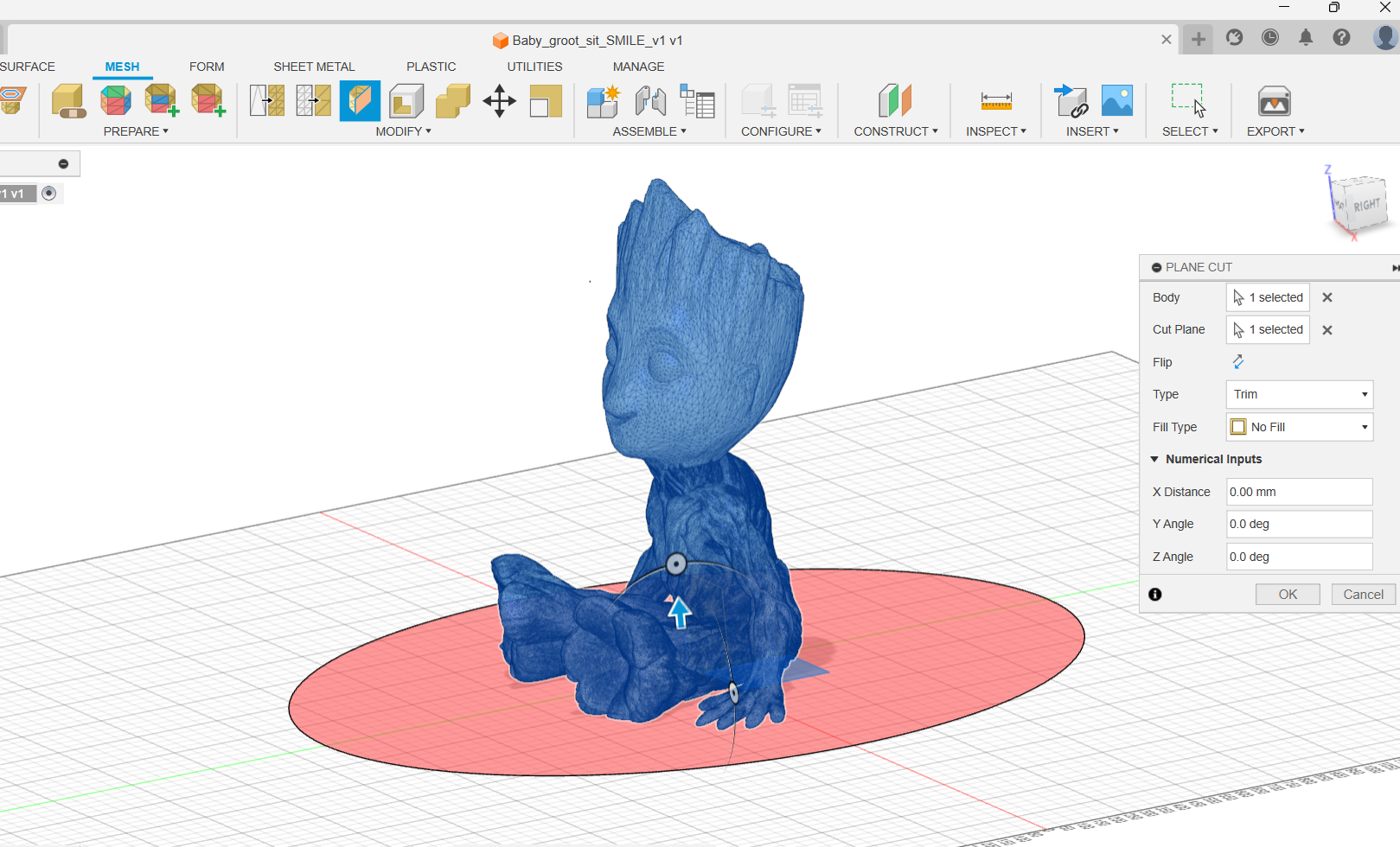Open a new design tab with plus
Viewport: 1400px width, 847px height.
1199,39
